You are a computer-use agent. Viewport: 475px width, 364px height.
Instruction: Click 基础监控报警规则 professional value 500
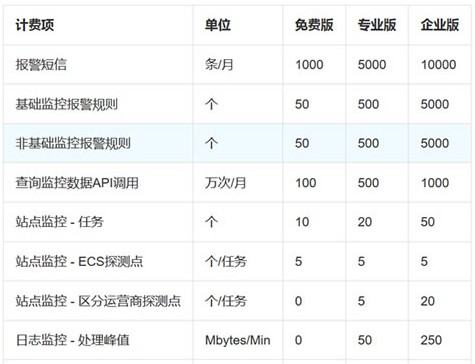point(368,104)
